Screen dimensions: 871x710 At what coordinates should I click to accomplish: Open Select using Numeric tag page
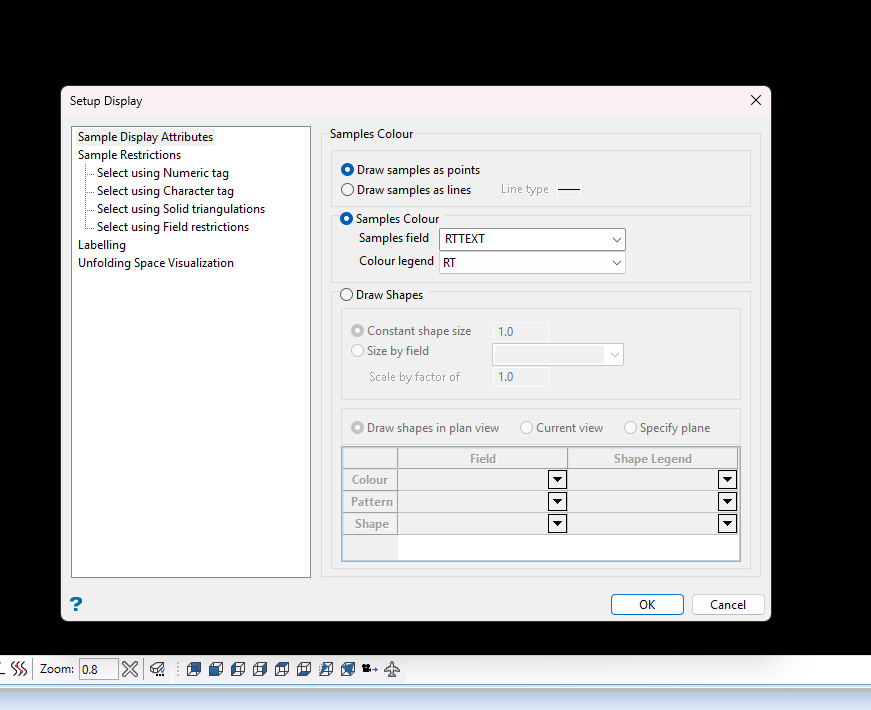163,173
